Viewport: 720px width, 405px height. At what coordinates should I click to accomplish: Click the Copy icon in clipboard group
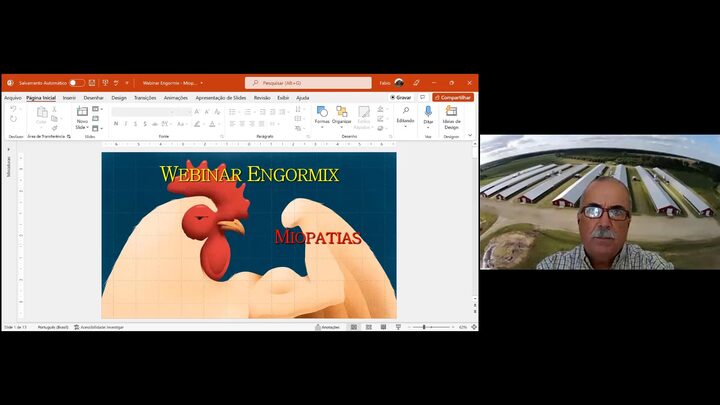coord(54,119)
